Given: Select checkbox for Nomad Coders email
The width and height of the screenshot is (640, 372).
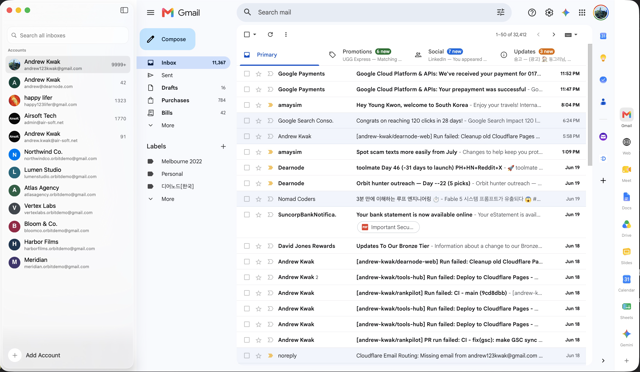Looking at the screenshot, I should click(x=247, y=199).
